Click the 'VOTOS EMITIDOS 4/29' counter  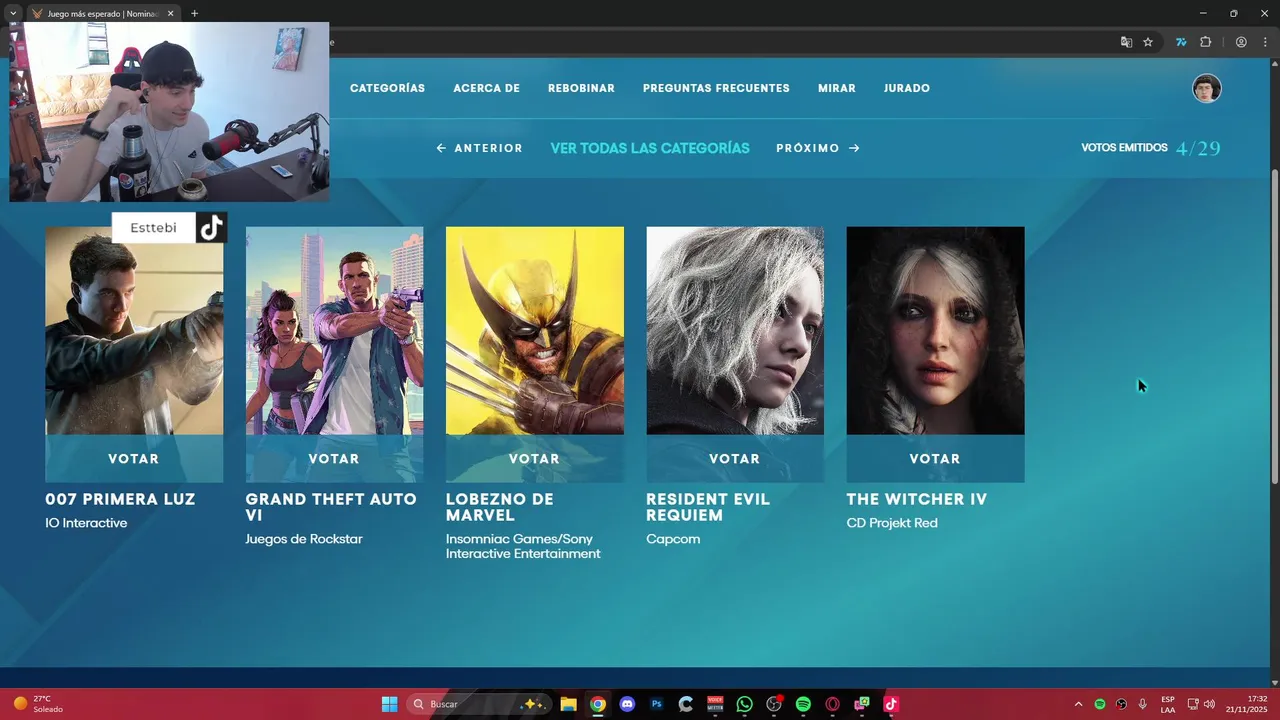point(1151,148)
